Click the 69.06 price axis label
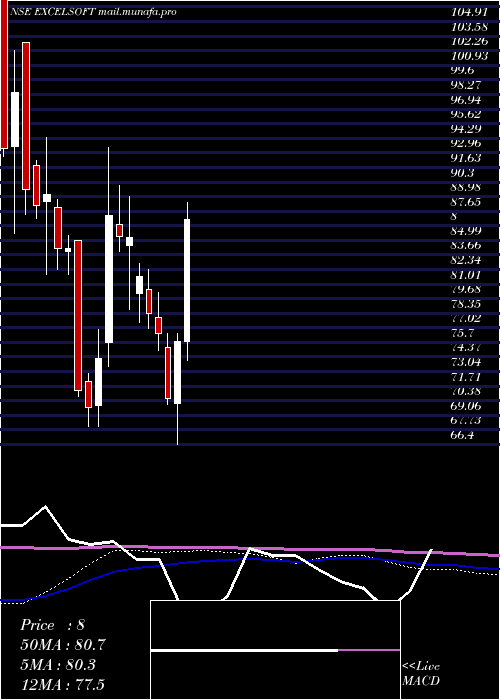 point(466,406)
